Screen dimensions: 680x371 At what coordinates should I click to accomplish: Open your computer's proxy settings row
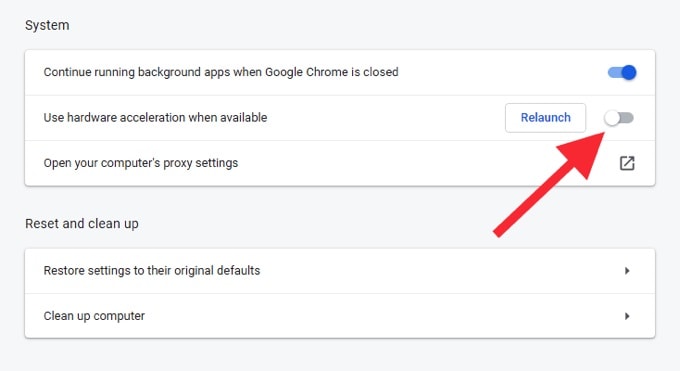[340, 163]
